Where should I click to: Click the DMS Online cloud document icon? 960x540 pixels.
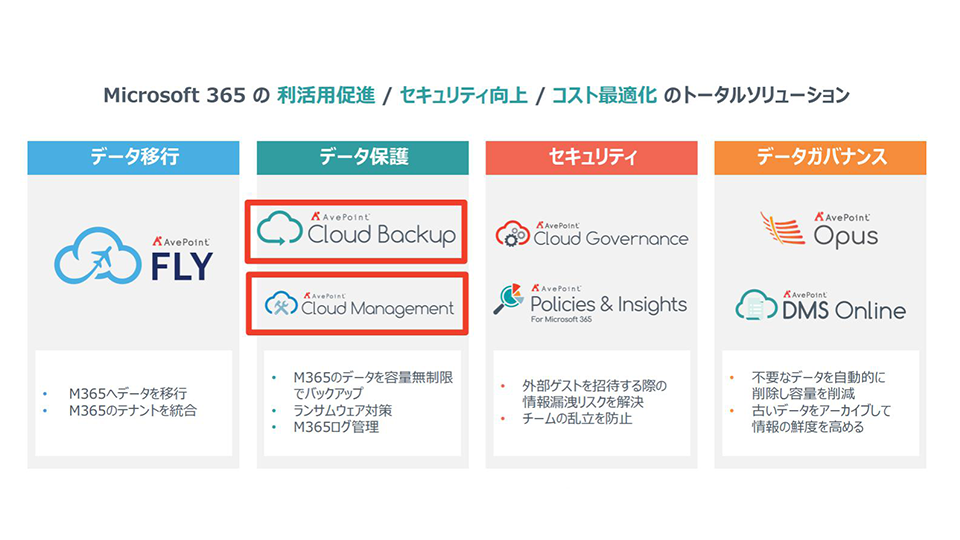[x=757, y=304]
